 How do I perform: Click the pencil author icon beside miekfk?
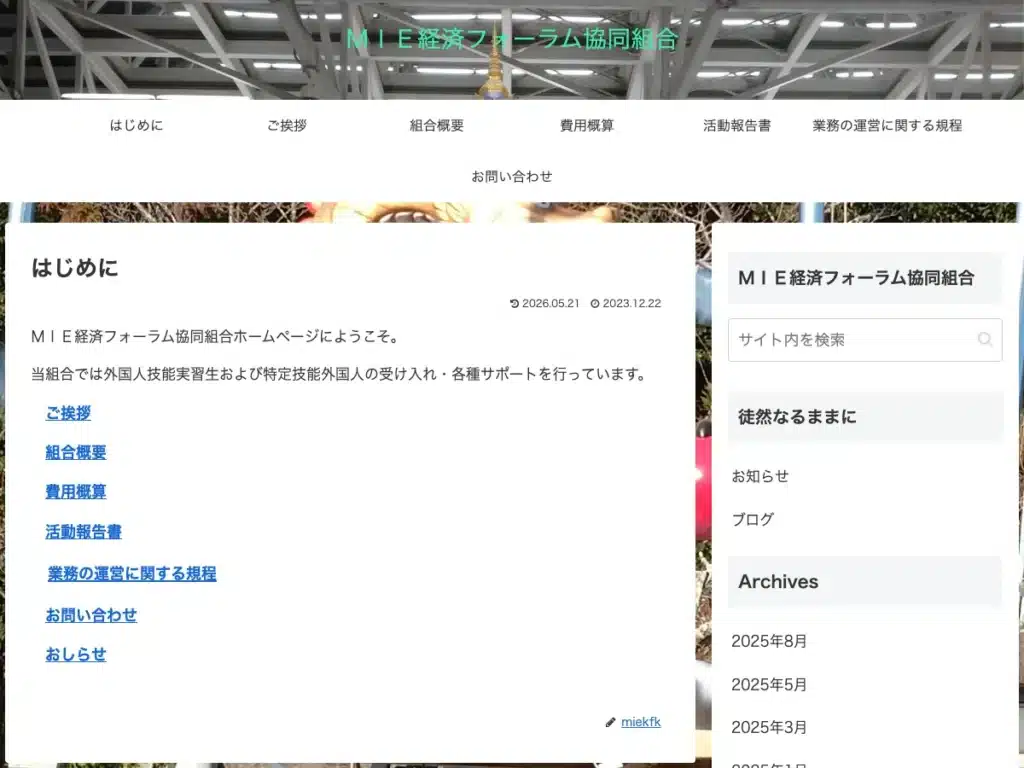611,722
